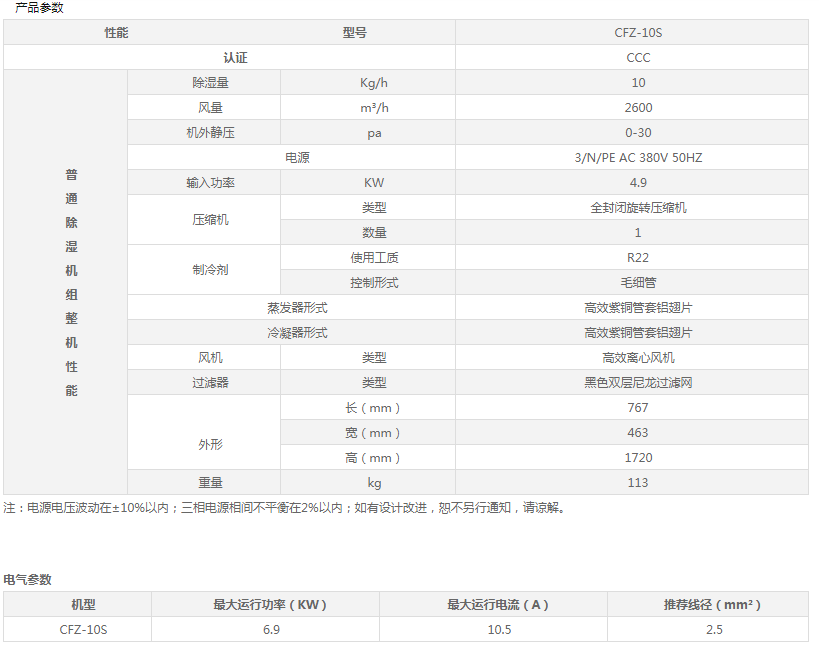Click the 10.5 maximum current value
Screen dimensions: 819x665
click(498, 630)
